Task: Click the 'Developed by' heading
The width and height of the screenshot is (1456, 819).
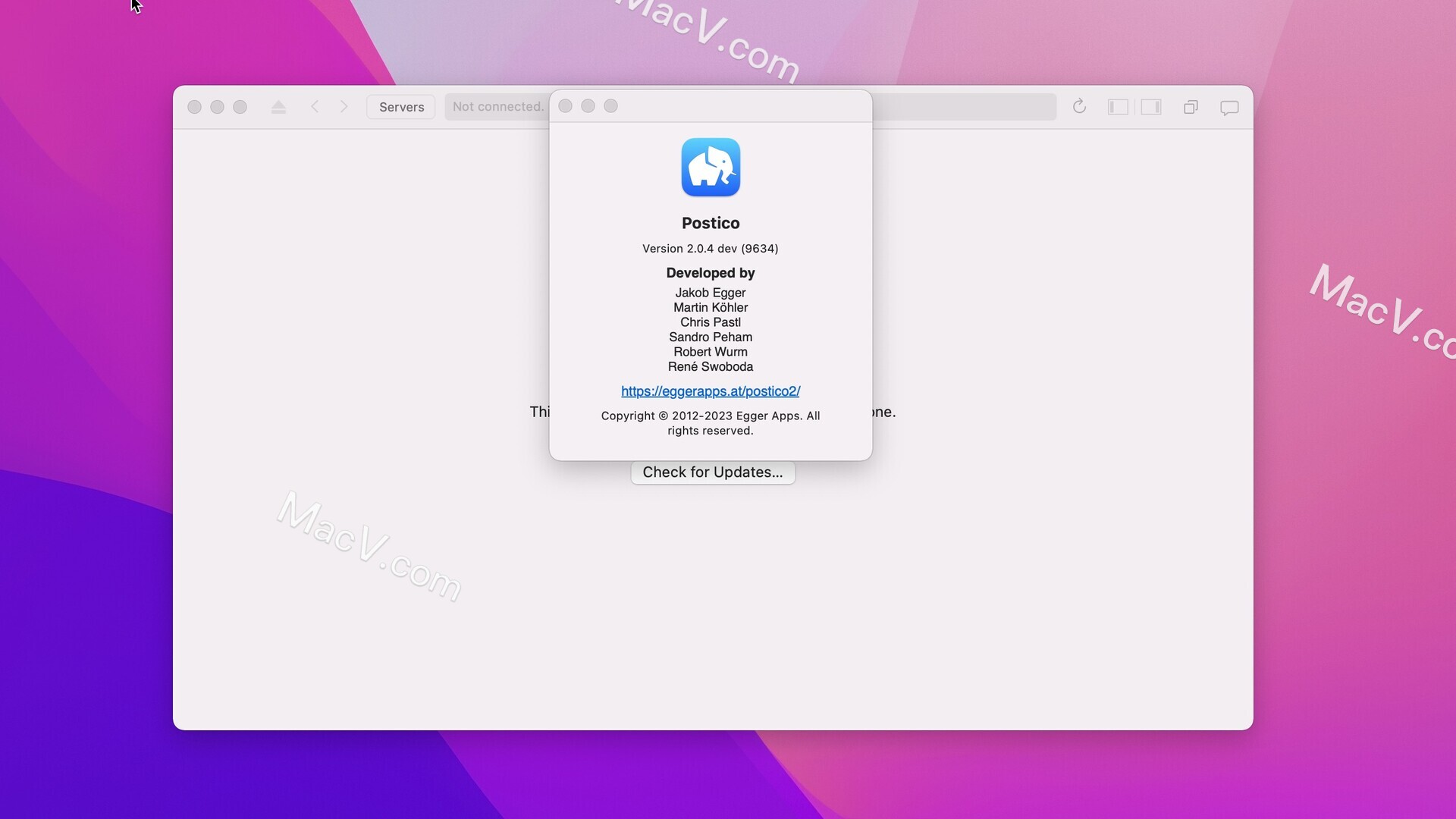Action: (x=711, y=273)
